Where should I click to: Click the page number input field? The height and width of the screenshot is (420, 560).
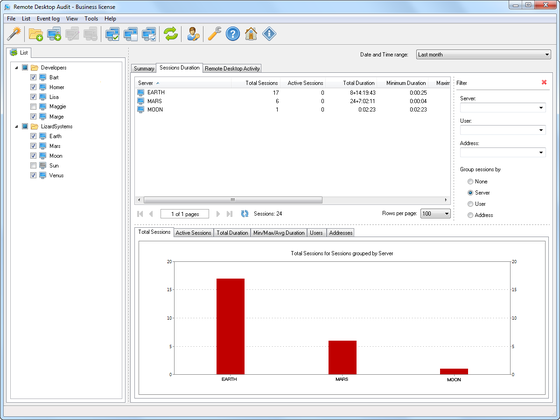pyautogui.click(x=185, y=214)
